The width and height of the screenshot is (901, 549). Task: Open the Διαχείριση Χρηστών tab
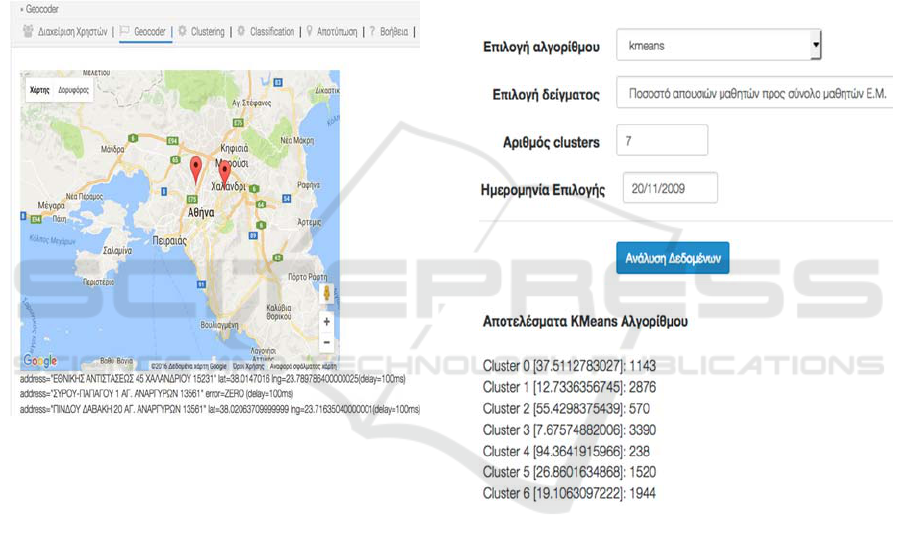click(65, 32)
